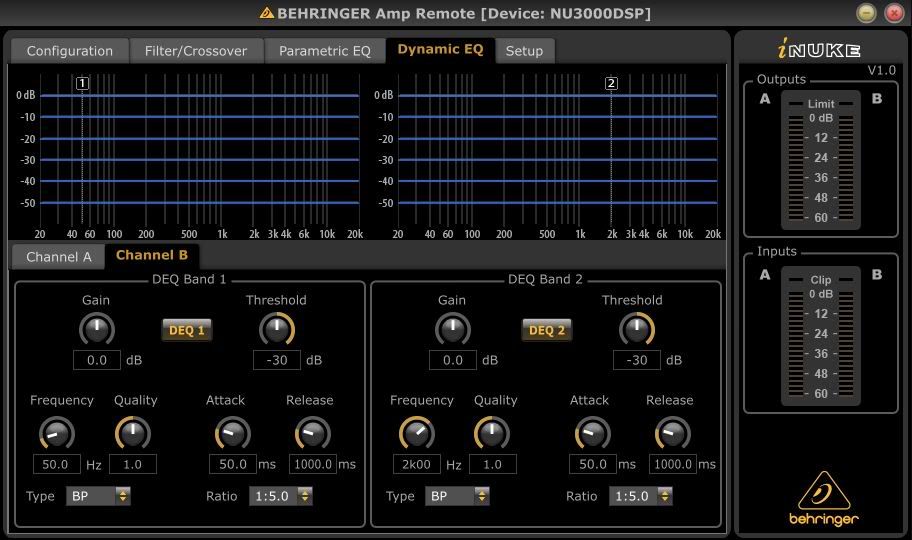
Task: Click the iNUKE logo
Action: click(819, 49)
